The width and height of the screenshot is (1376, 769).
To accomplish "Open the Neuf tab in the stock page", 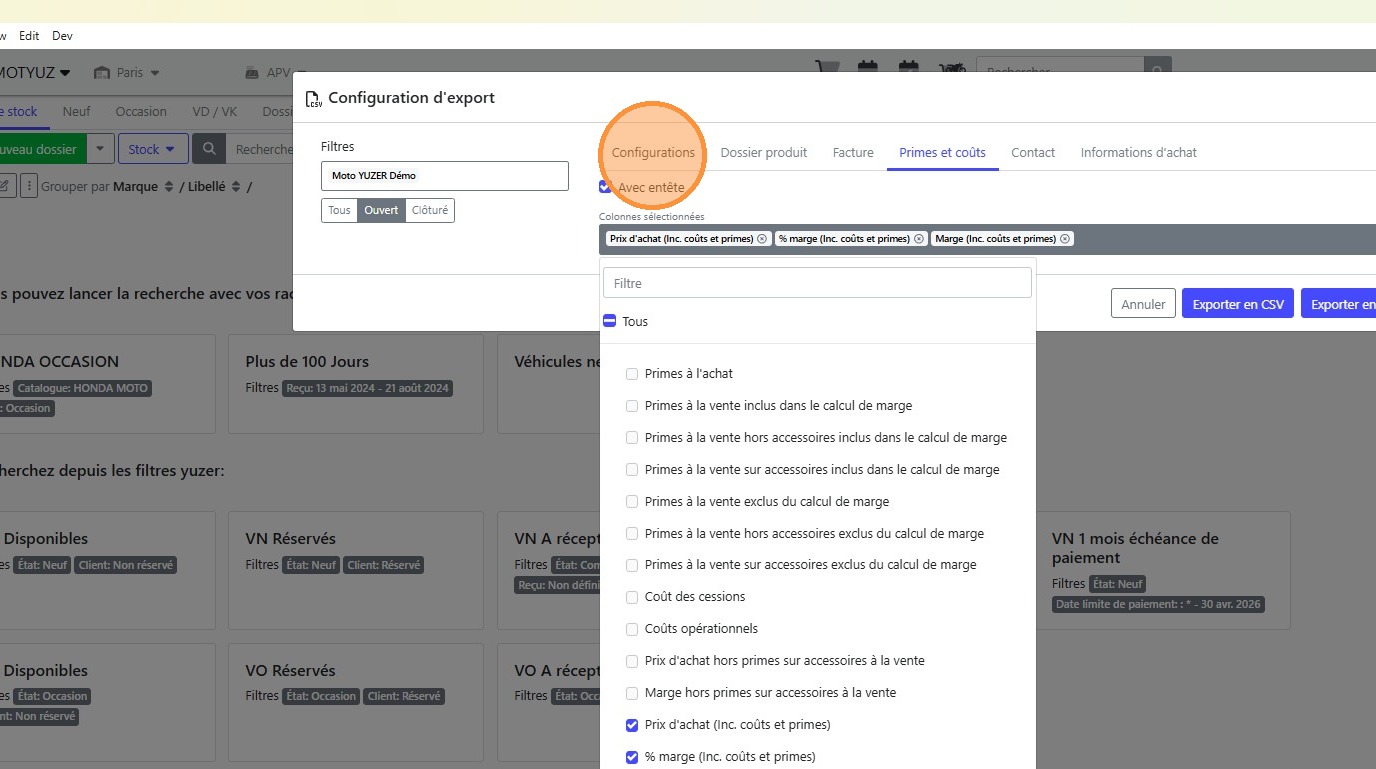I will click(x=76, y=112).
